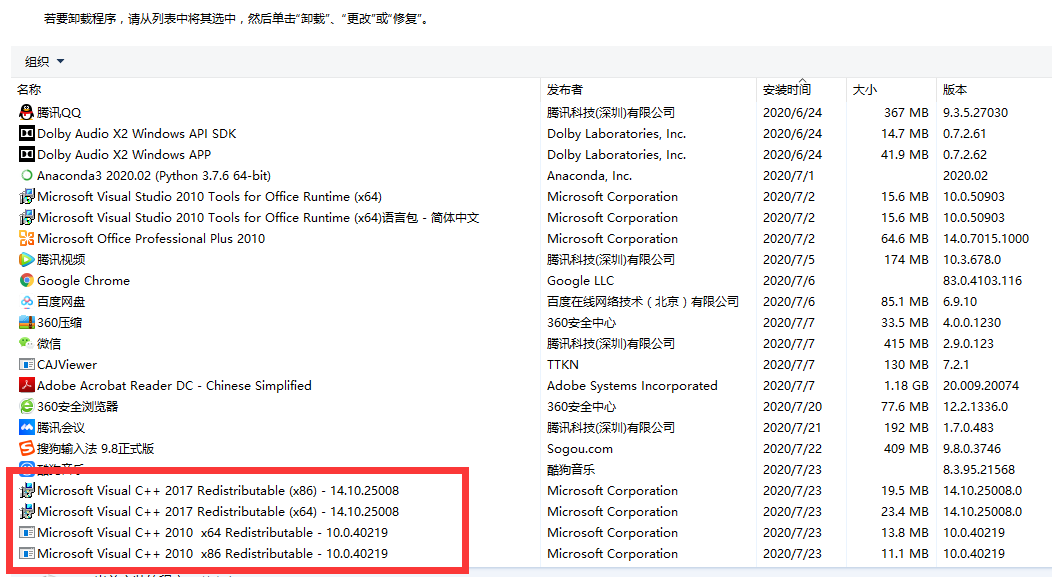
Task: Select 搜狗输入法 9.8正式版 entry
Action: (x=96, y=449)
